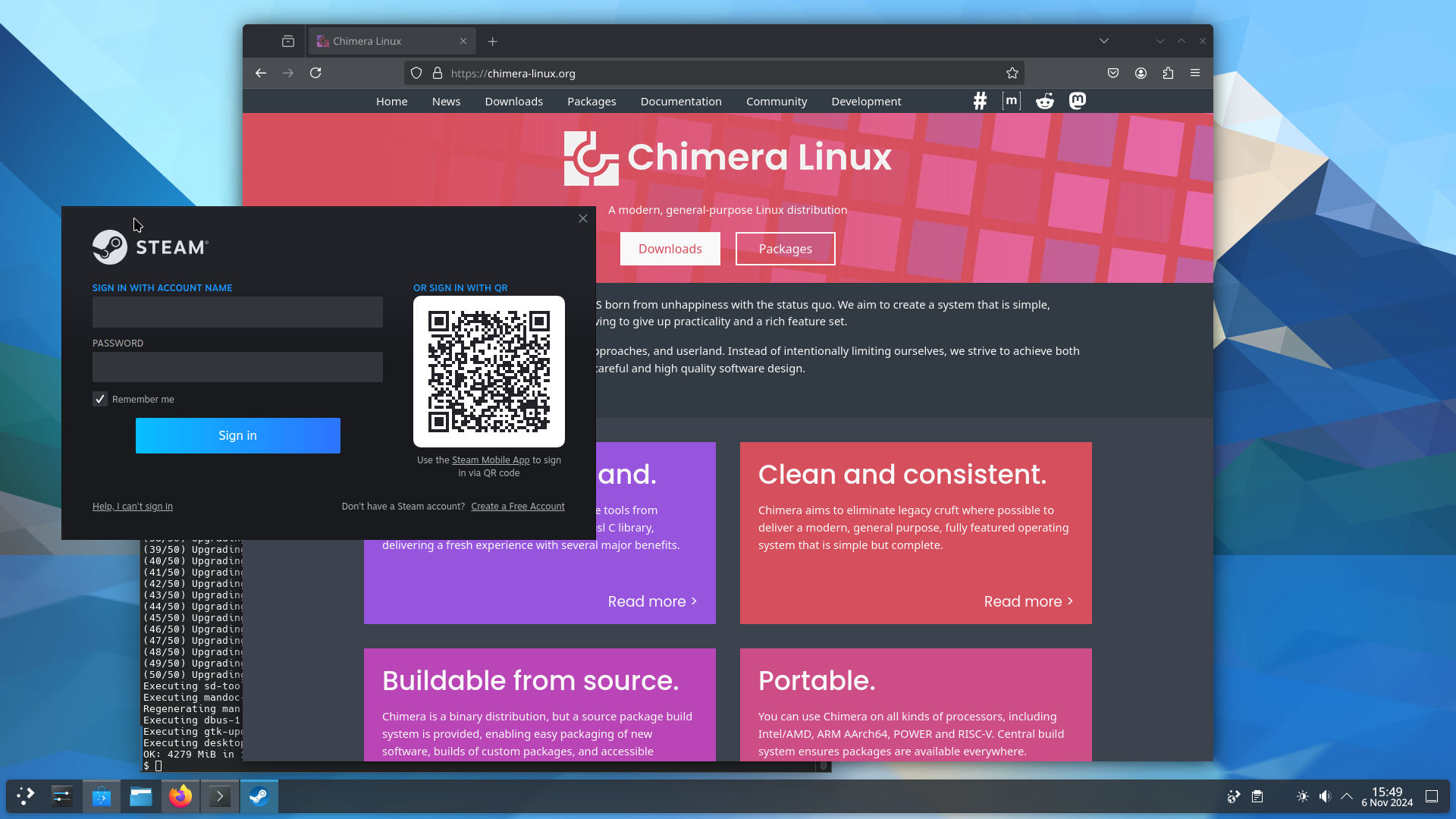Open Help, I can't sign in link

[133, 507]
